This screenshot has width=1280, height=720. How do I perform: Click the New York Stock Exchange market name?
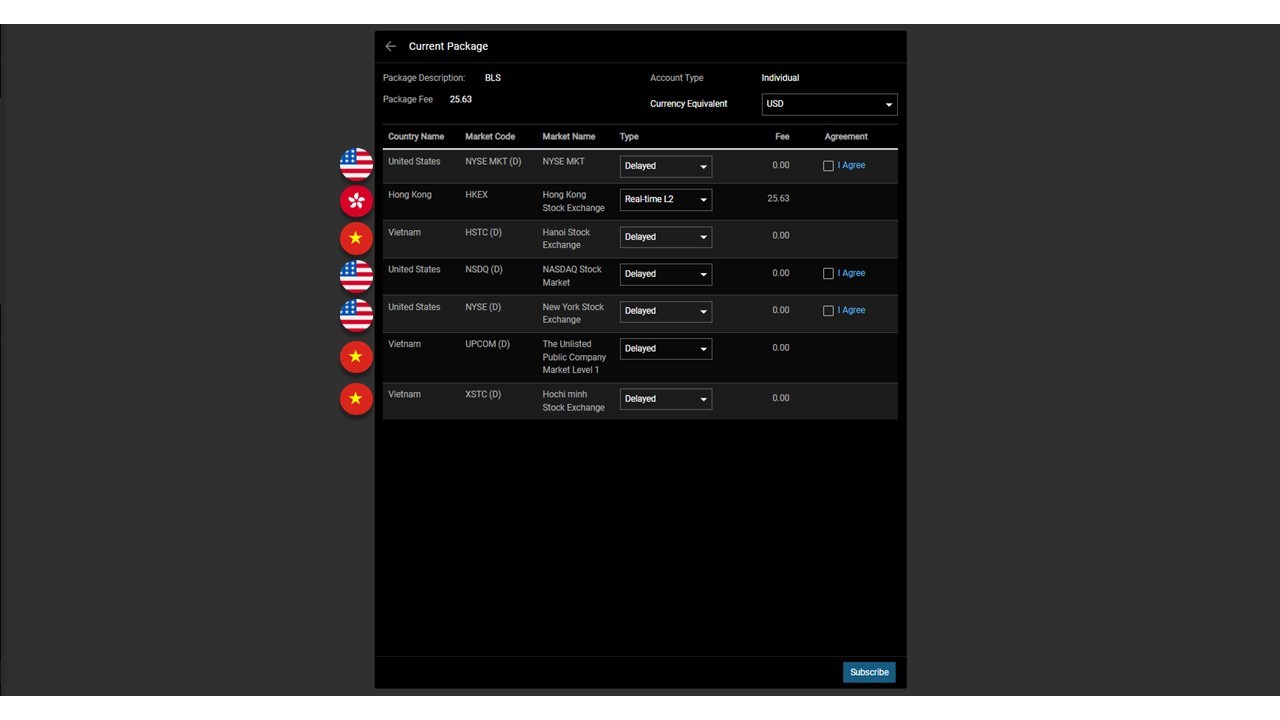point(574,314)
